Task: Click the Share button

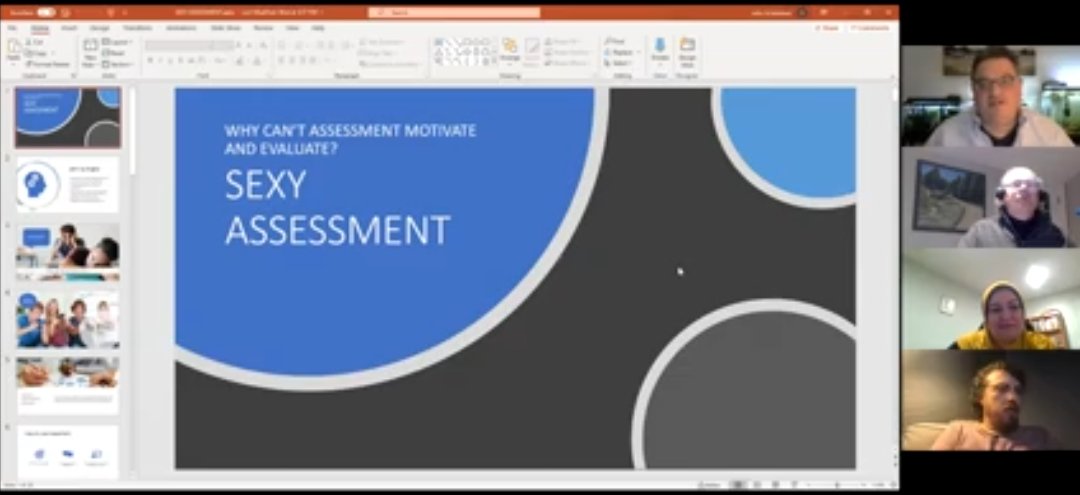Action: click(827, 28)
